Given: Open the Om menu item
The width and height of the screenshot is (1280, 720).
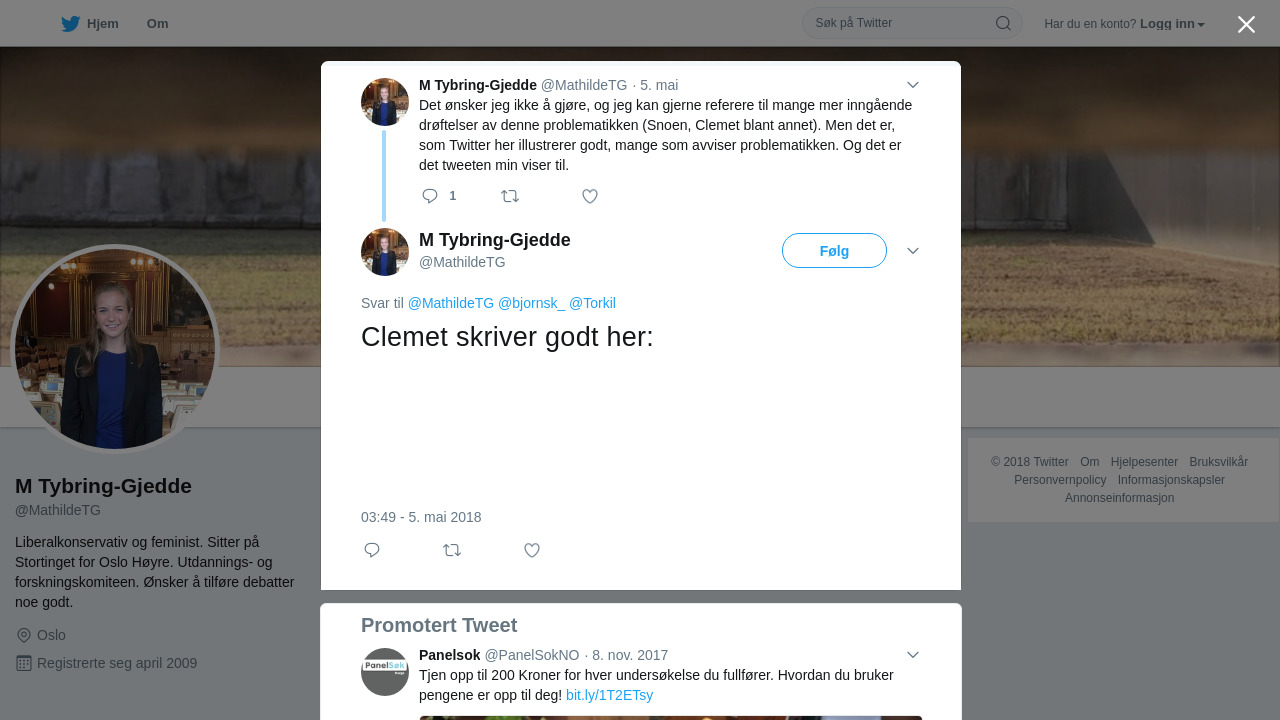Looking at the screenshot, I should [157, 24].
